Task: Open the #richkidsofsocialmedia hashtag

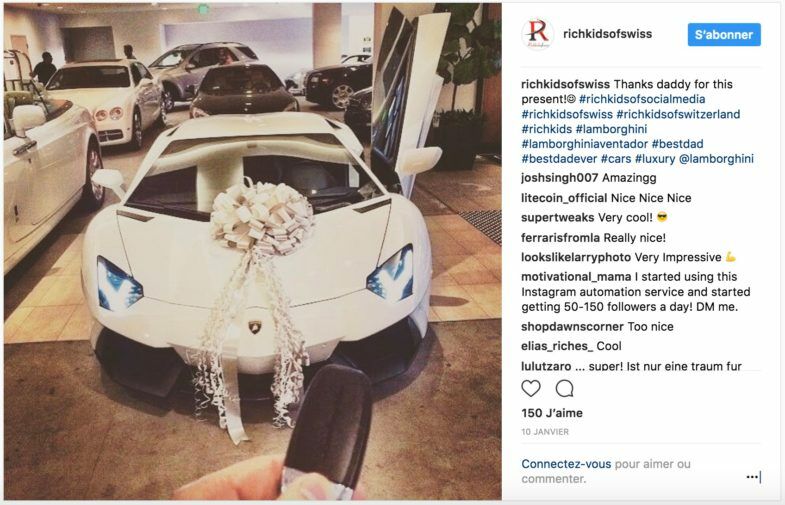Action: point(642,99)
